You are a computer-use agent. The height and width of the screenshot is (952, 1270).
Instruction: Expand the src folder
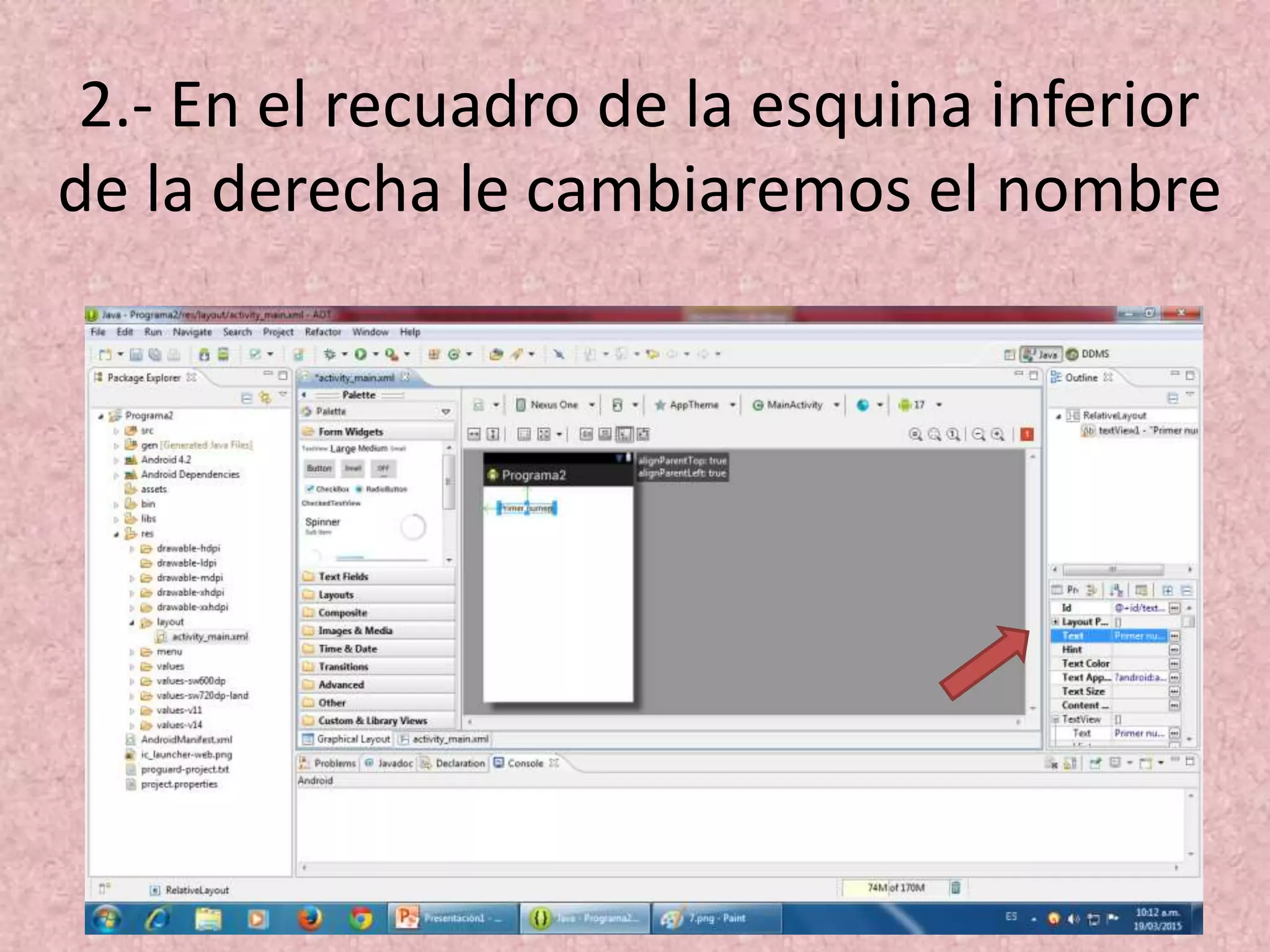[x=116, y=431]
